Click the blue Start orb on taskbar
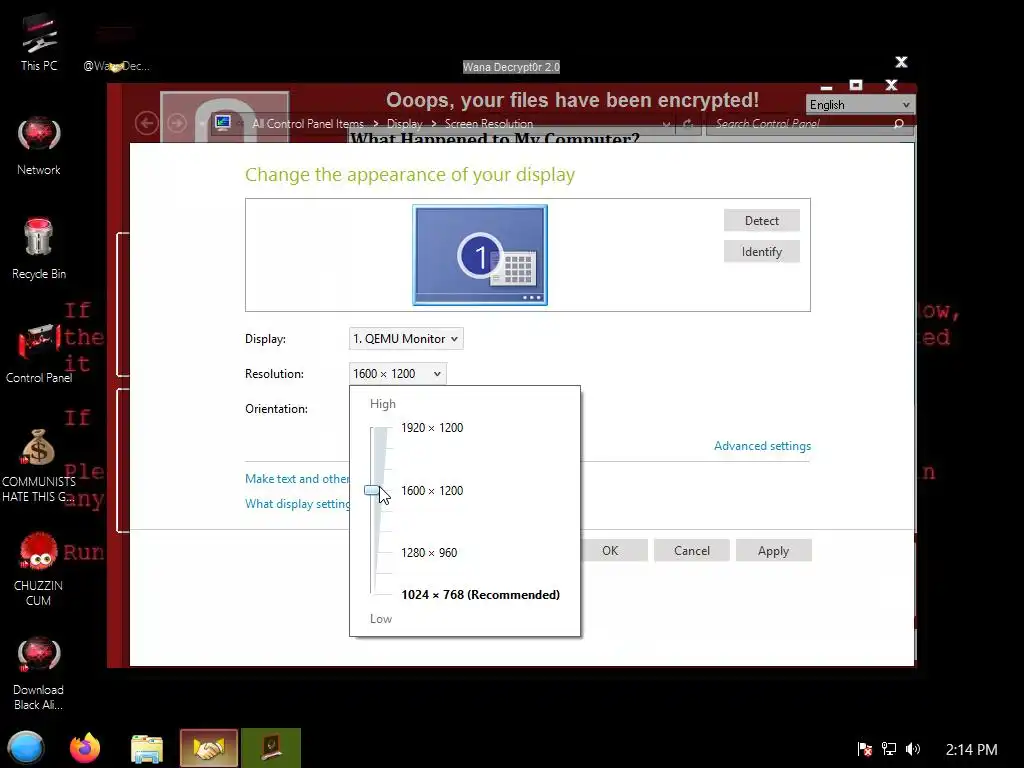Image resolution: width=1024 pixels, height=768 pixels. click(x=26, y=748)
